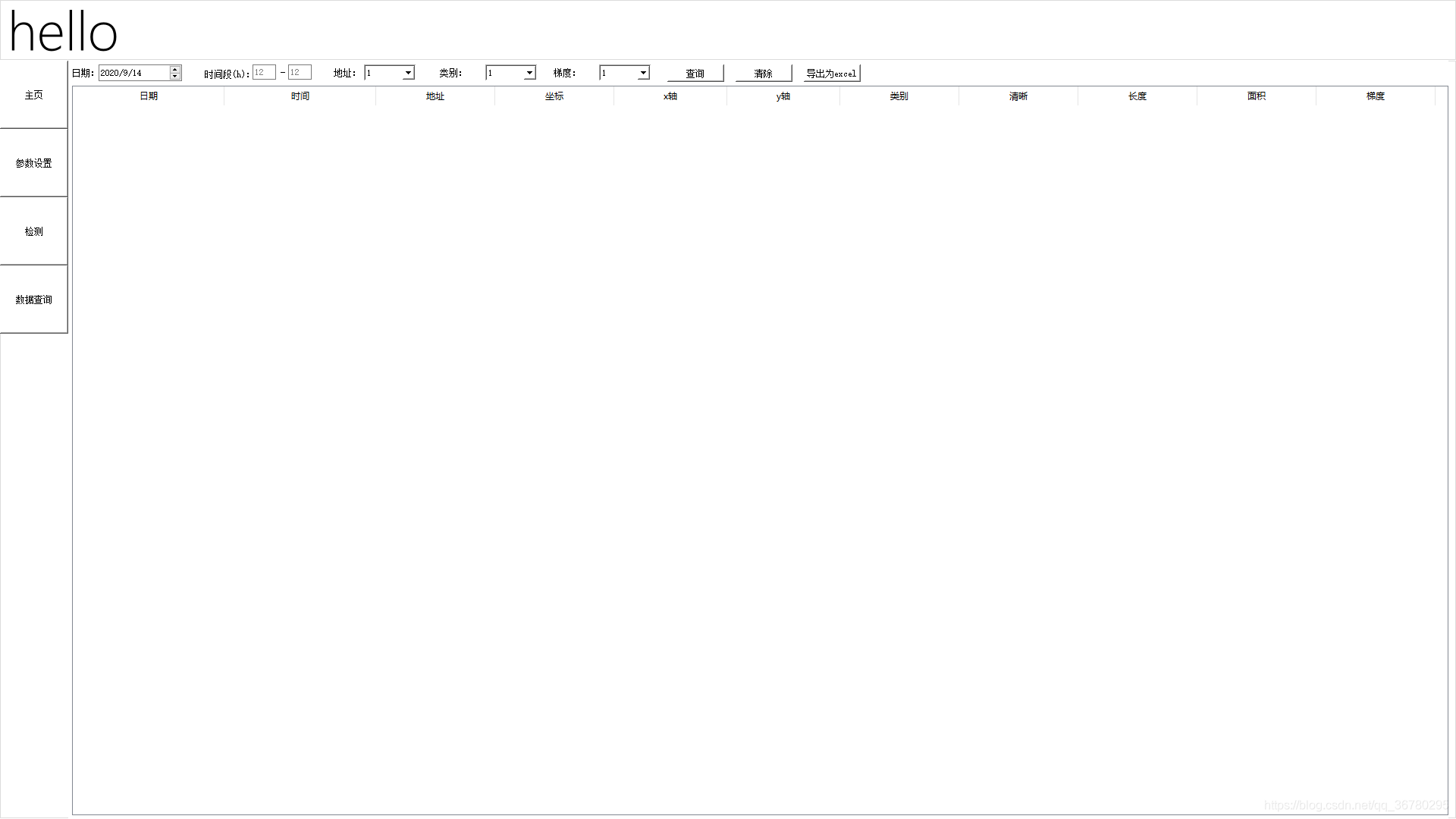Image resolution: width=1456 pixels, height=819 pixels.
Task: Go to the 主页 tab
Action: point(33,95)
